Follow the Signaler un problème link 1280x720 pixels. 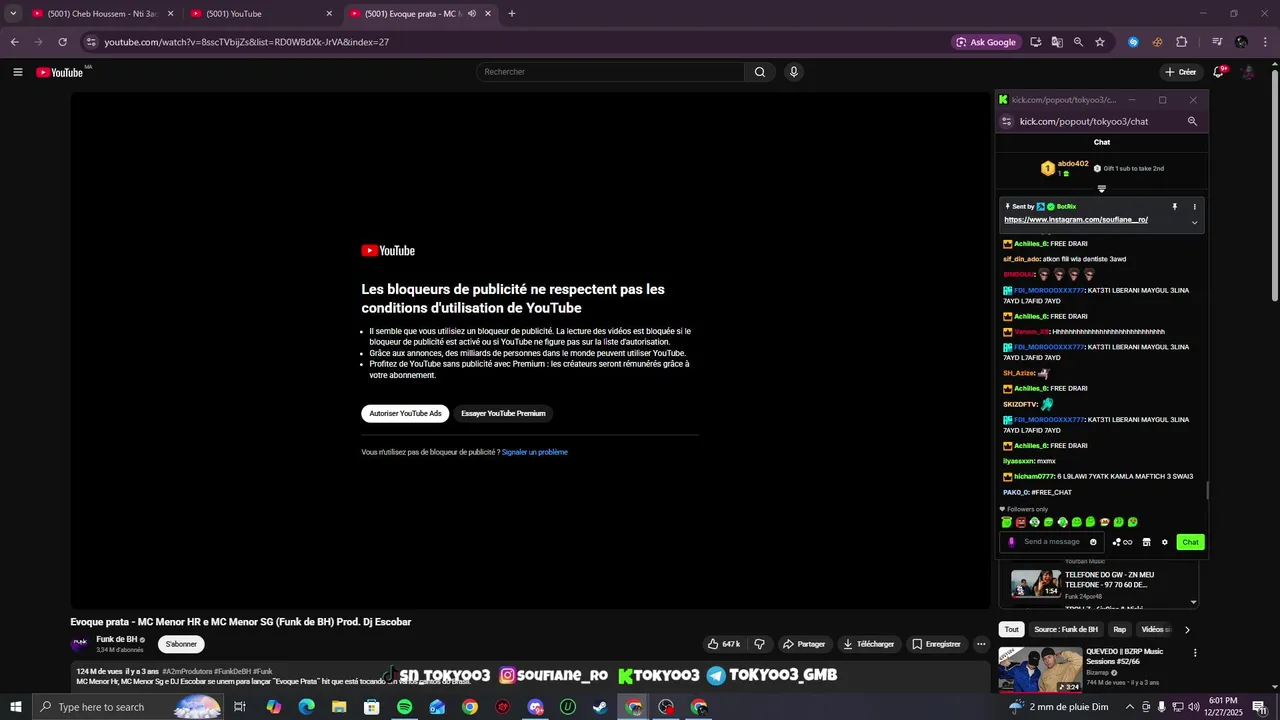click(535, 452)
